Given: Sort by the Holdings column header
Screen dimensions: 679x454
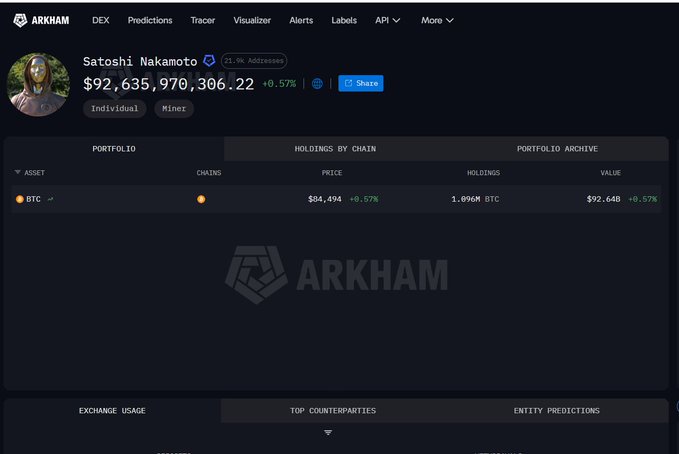Looking at the screenshot, I should [x=483, y=173].
